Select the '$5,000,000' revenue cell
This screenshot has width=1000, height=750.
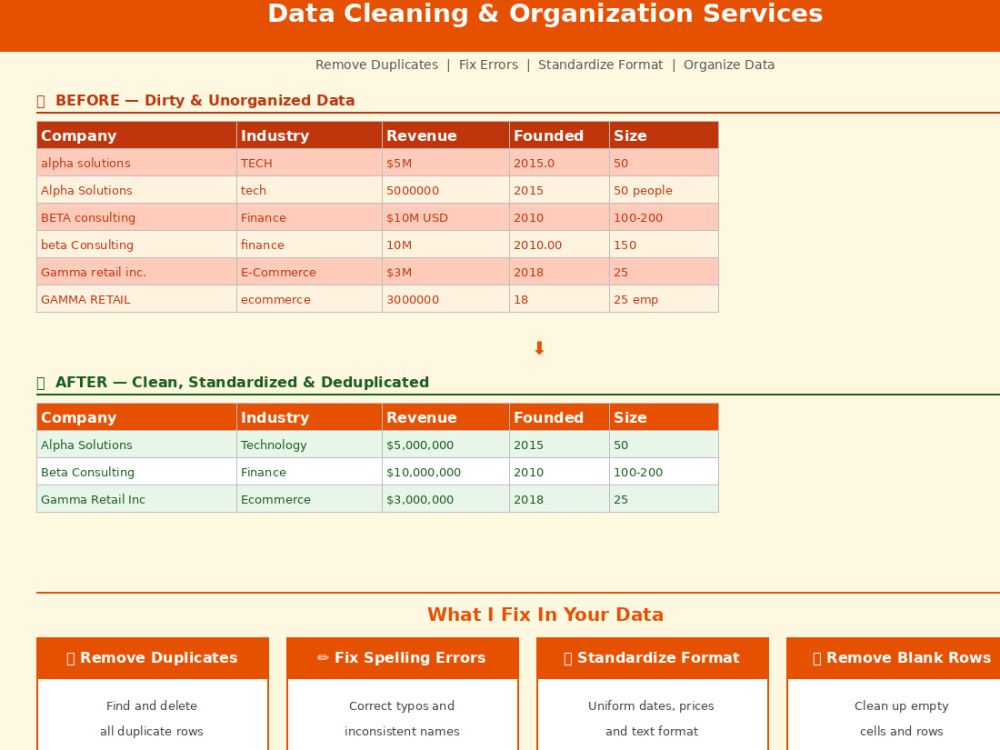(446, 445)
